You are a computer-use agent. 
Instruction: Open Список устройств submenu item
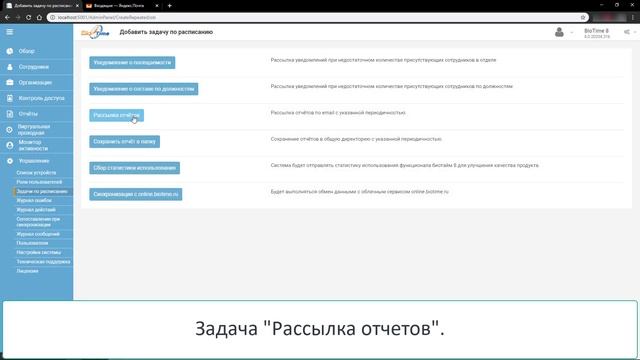click(36, 173)
